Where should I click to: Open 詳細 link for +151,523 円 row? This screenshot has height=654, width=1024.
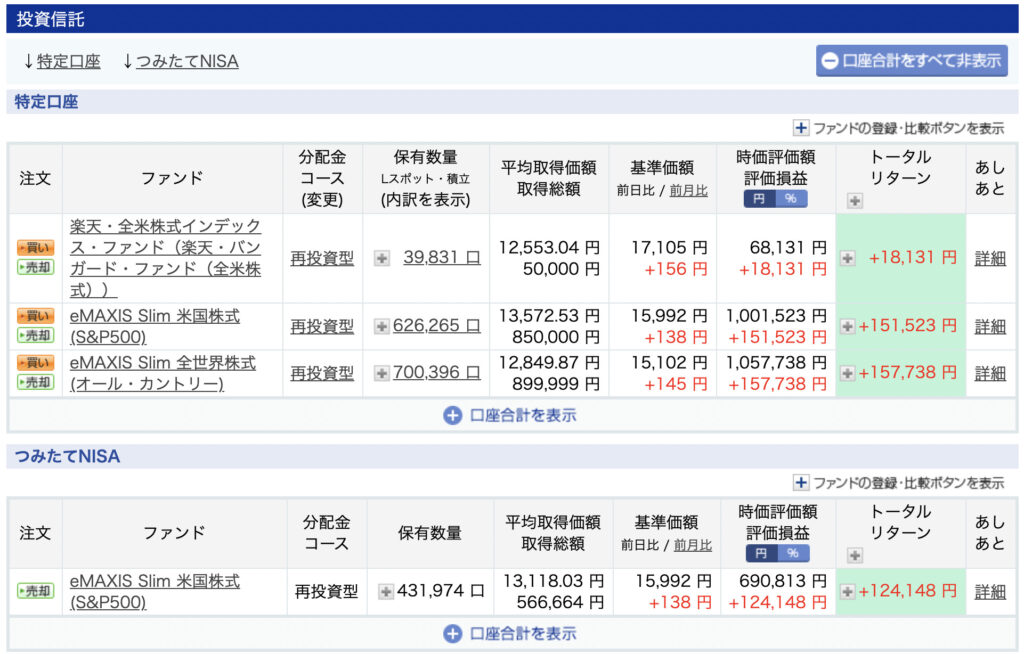click(x=990, y=326)
